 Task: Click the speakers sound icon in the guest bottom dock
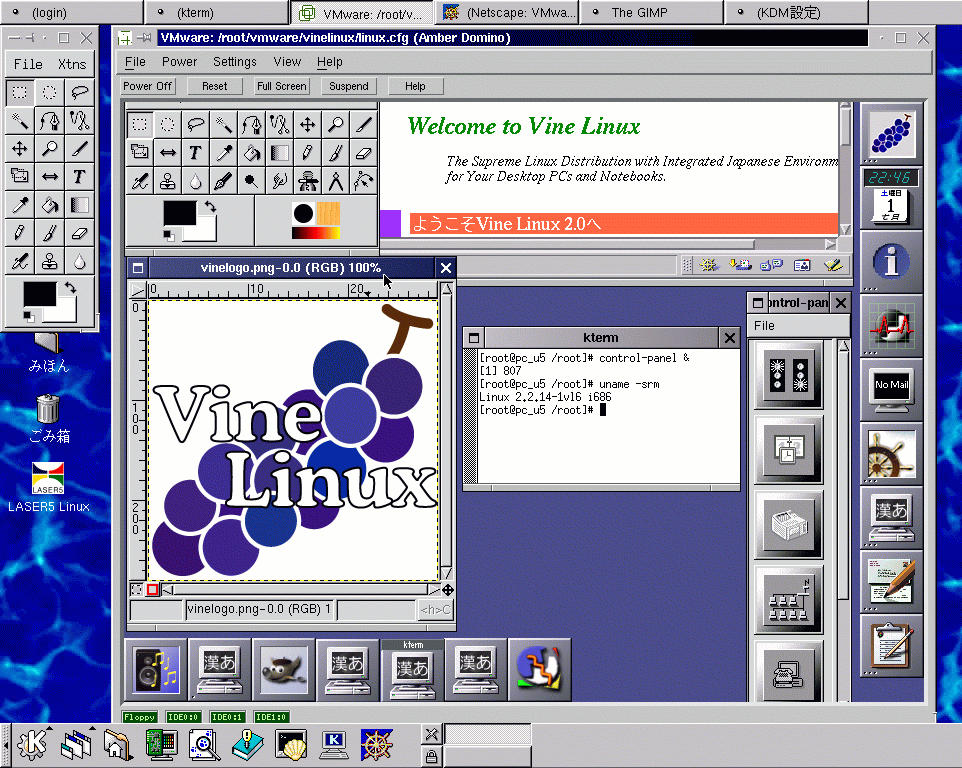156,670
